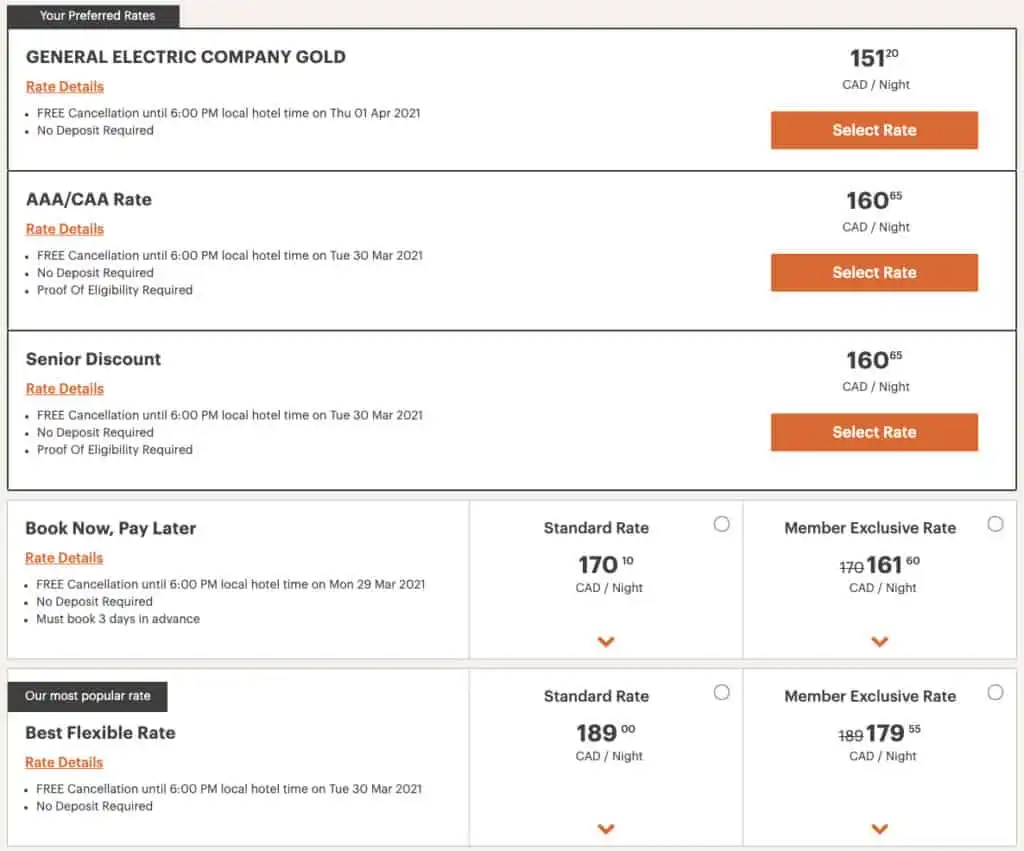This screenshot has height=851, width=1024.
Task: Open Rate Details for Best Flexible Rate
Action: pyautogui.click(x=64, y=762)
